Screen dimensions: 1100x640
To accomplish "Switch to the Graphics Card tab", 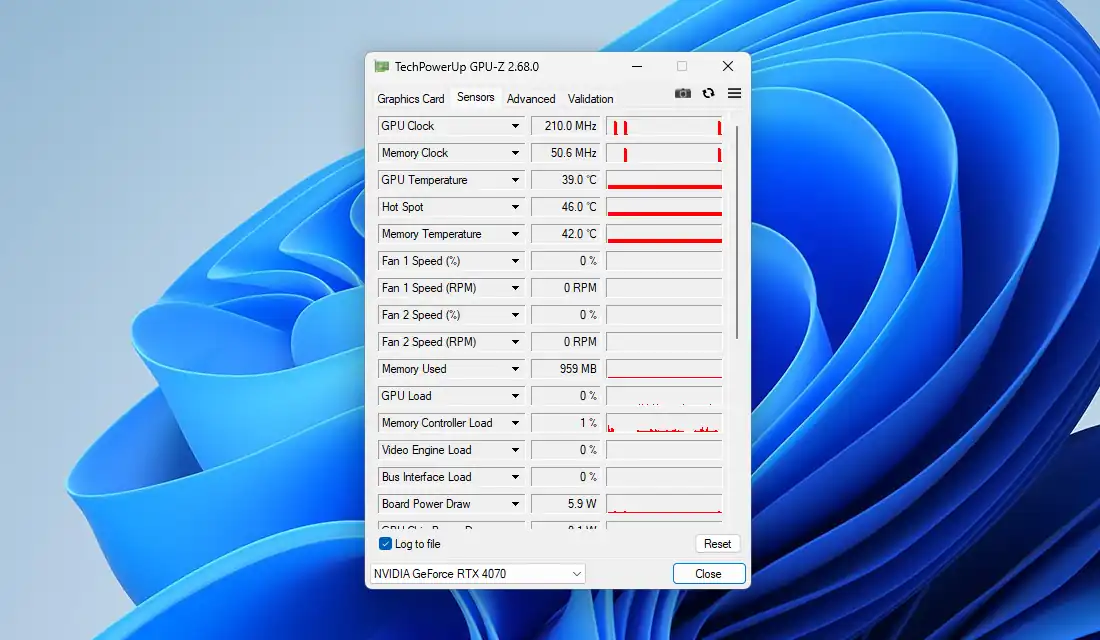I will point(410,98).
